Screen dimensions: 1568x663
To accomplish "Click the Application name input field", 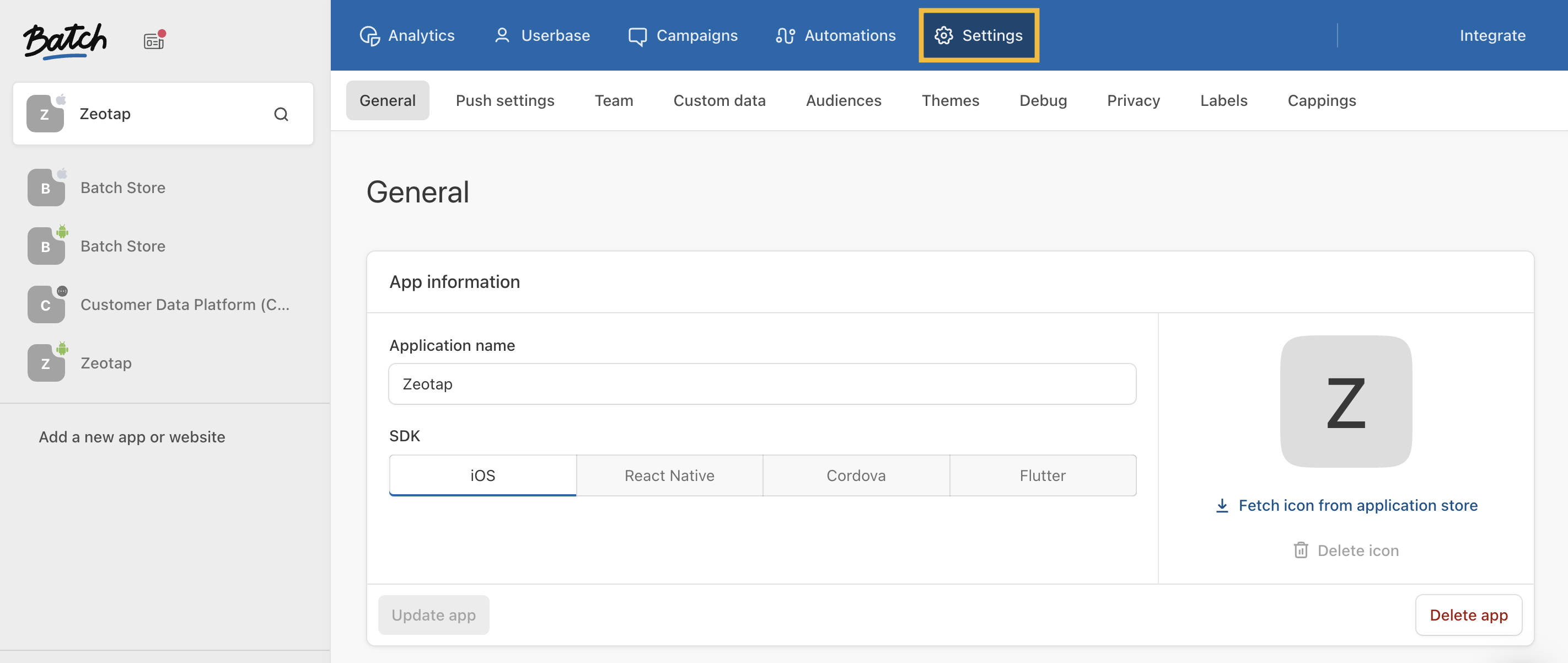I will click(x=762, y=384).
